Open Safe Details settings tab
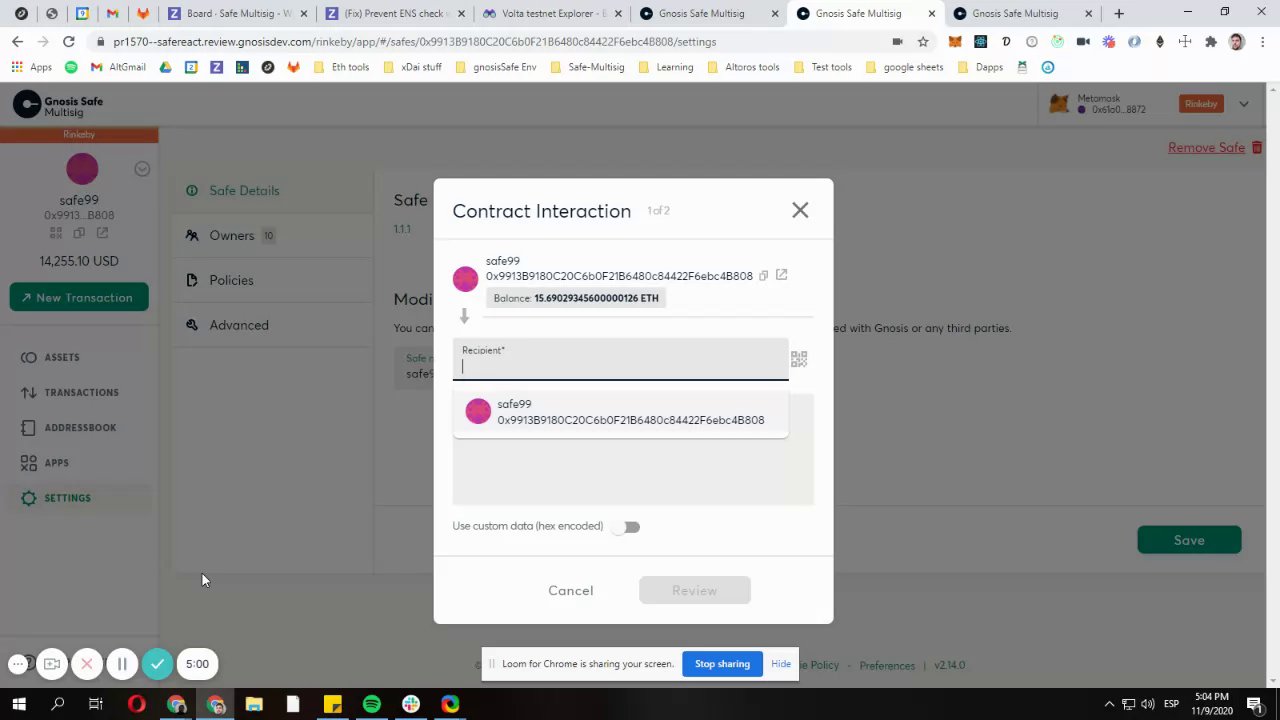The image size is (1280, 720). (272, 191)
